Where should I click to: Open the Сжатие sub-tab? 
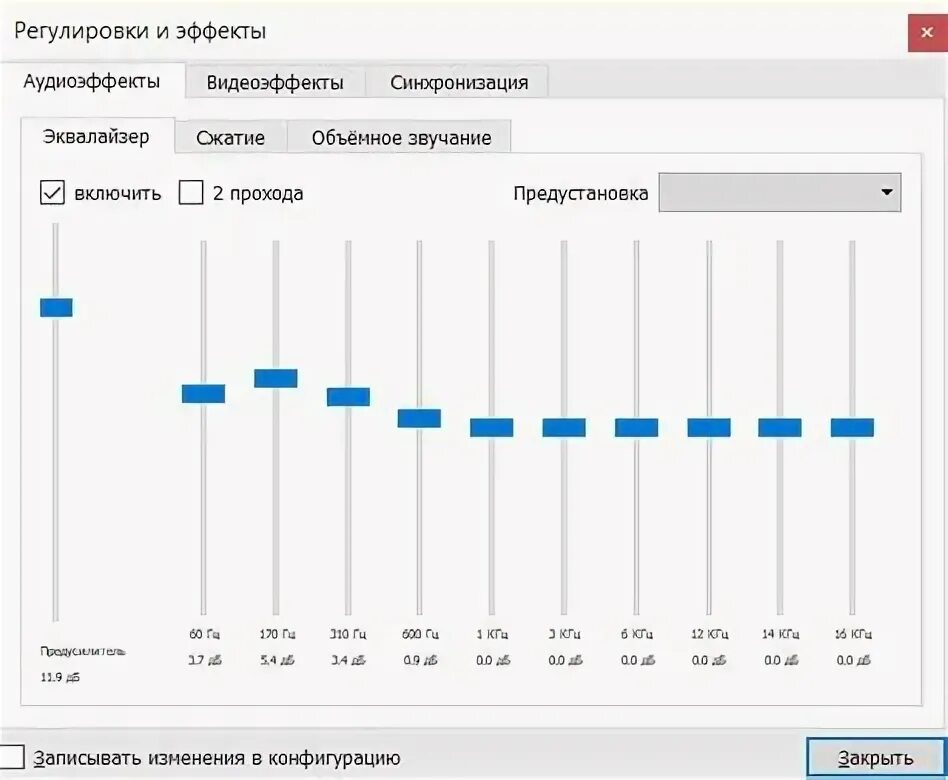click(x=230, y=138)
